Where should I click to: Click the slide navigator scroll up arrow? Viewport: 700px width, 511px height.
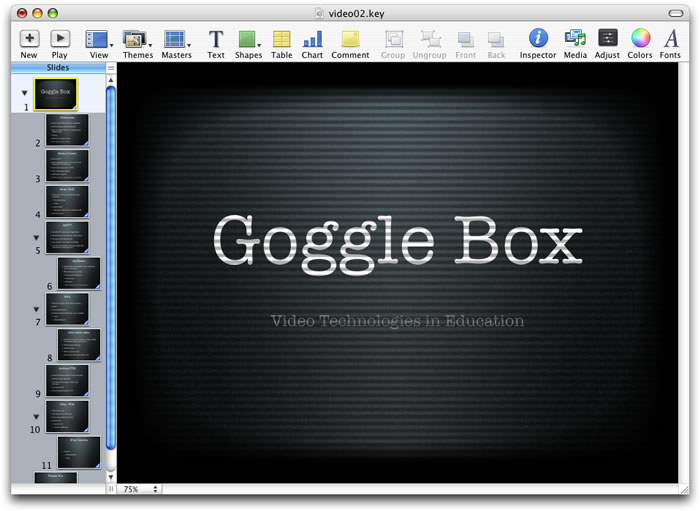click(x=111, y=80)
